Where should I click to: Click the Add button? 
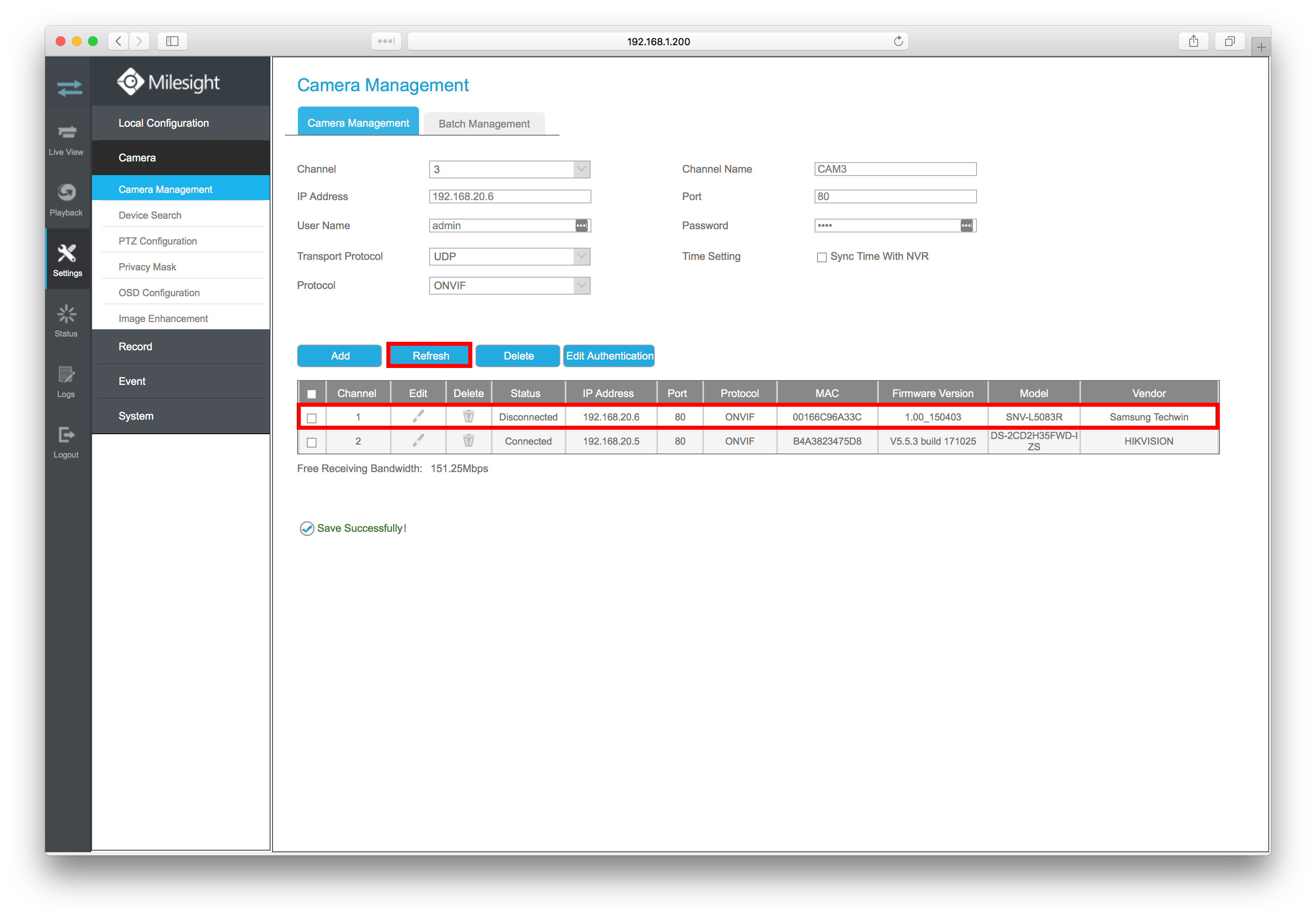point(340,355)
